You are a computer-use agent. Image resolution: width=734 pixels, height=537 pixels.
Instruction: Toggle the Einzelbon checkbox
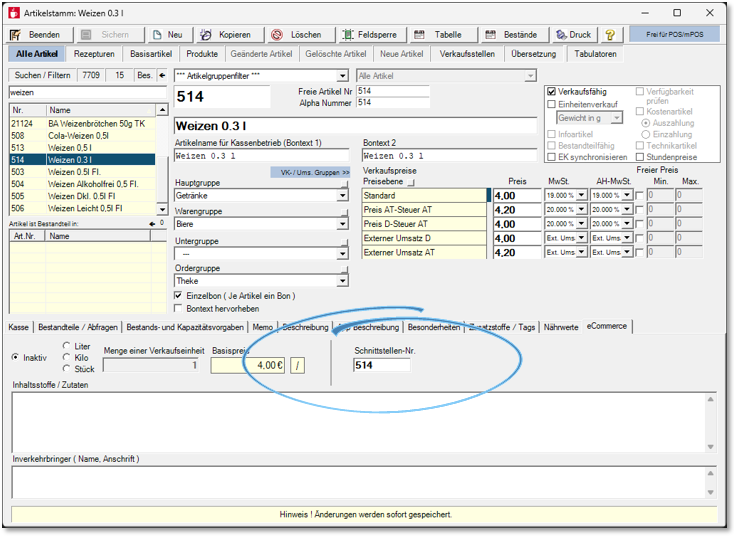(179, 296)
